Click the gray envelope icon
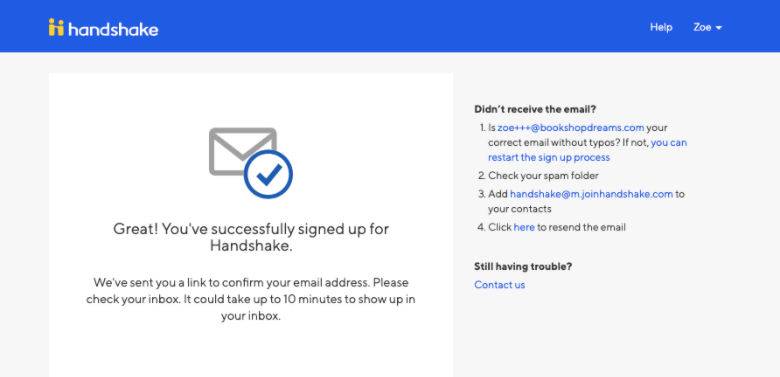 pyautogui.click(x=242, y=151)
